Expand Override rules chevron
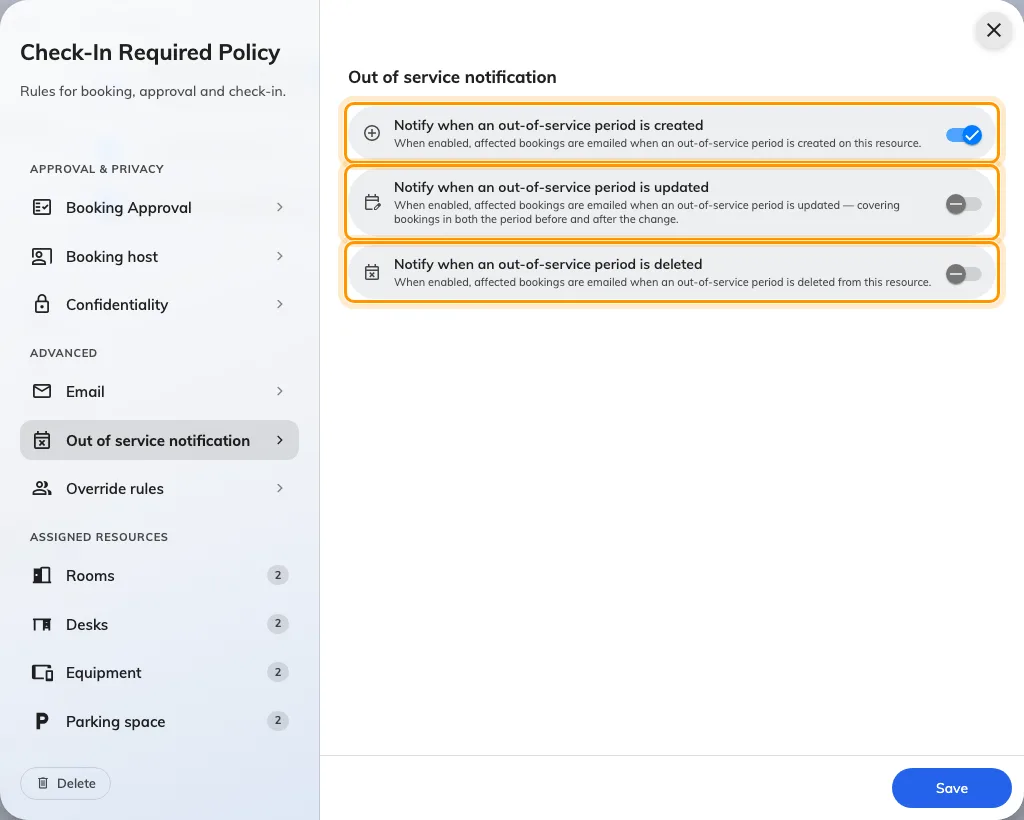 click(x=280, y=488)
